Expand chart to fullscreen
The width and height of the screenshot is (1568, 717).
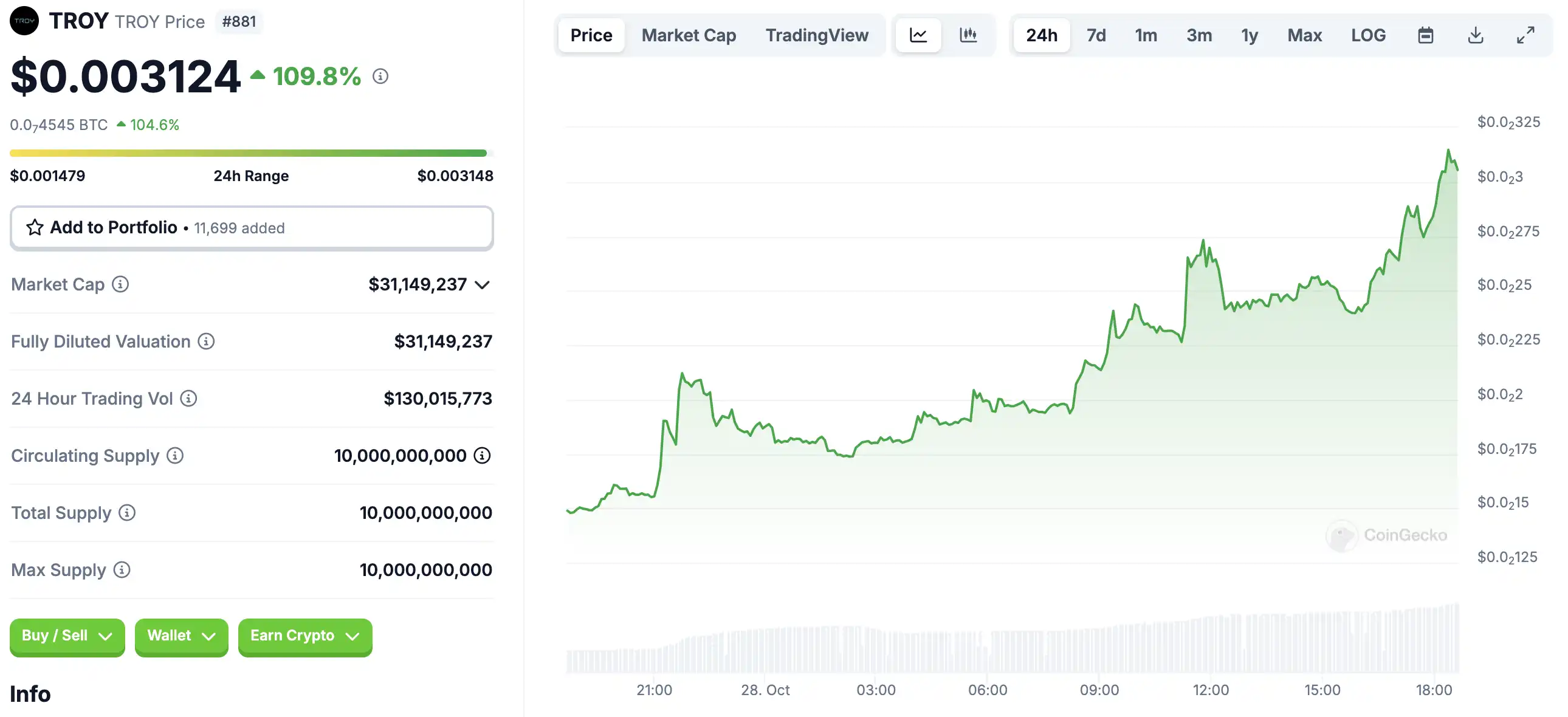[x=1525, y=35]
